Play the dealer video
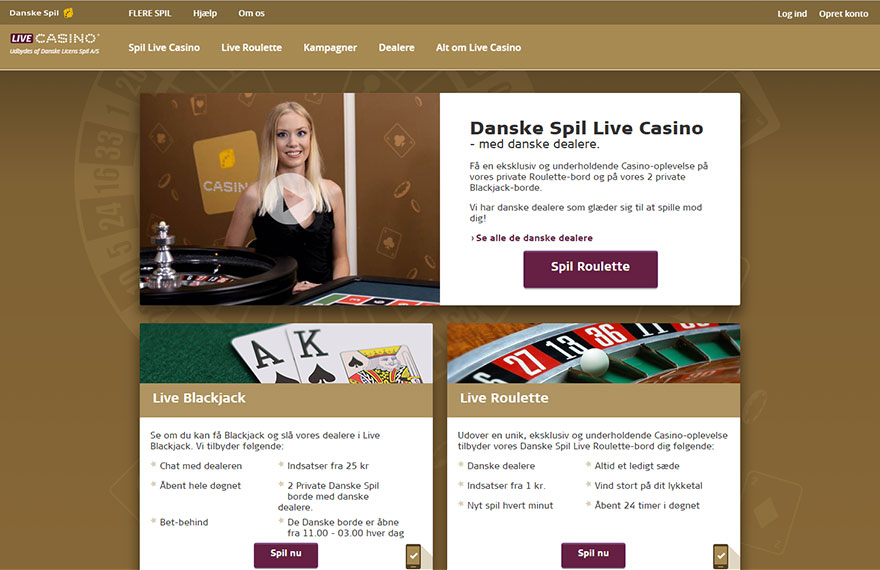 click(x=290, y=199)
